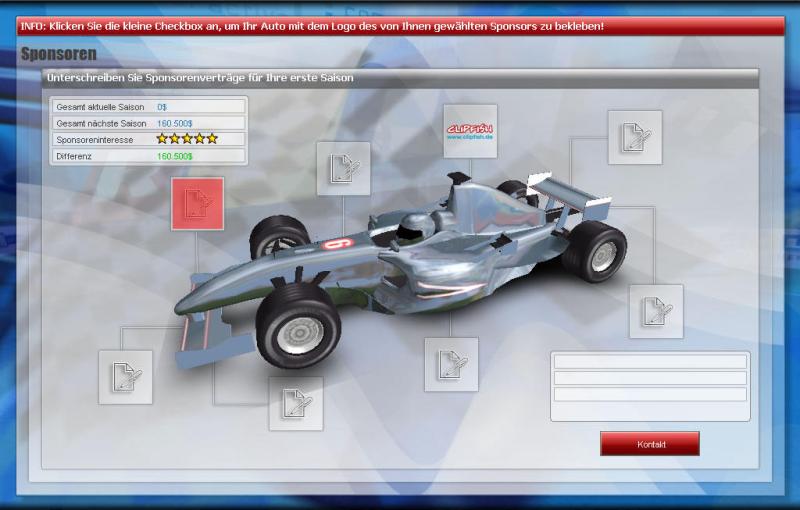Click the first empty sponsor detail field
The width and height of the screenshot is (800, 510).
[650, 362]
